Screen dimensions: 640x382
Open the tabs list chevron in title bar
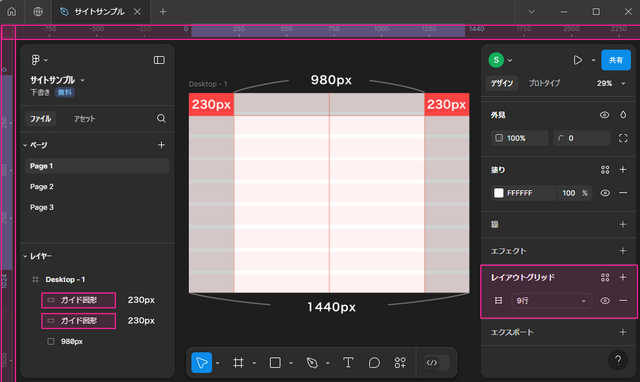pos(531,11)
